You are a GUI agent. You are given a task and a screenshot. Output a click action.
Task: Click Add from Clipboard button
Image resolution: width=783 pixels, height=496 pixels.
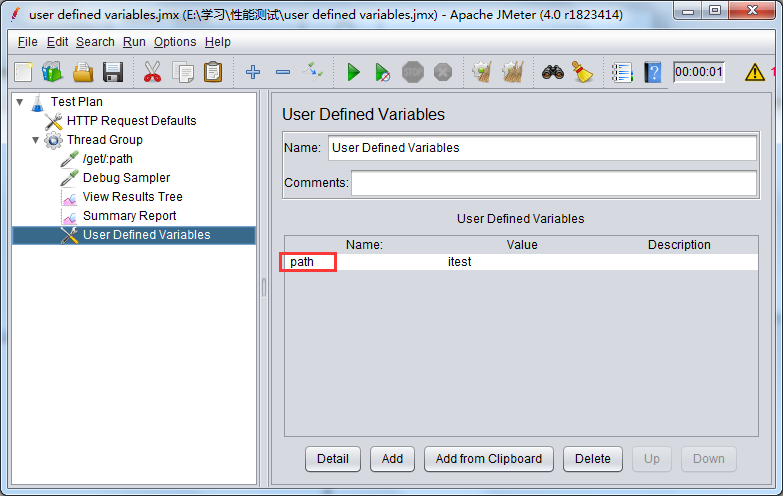pos(489,459)
